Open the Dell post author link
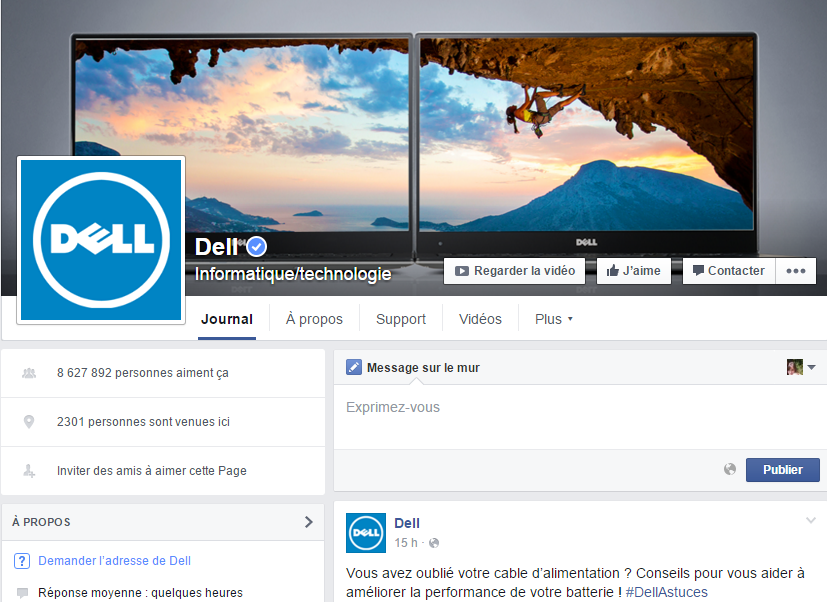Screen dimensions: 827x602 coord(407,523)
